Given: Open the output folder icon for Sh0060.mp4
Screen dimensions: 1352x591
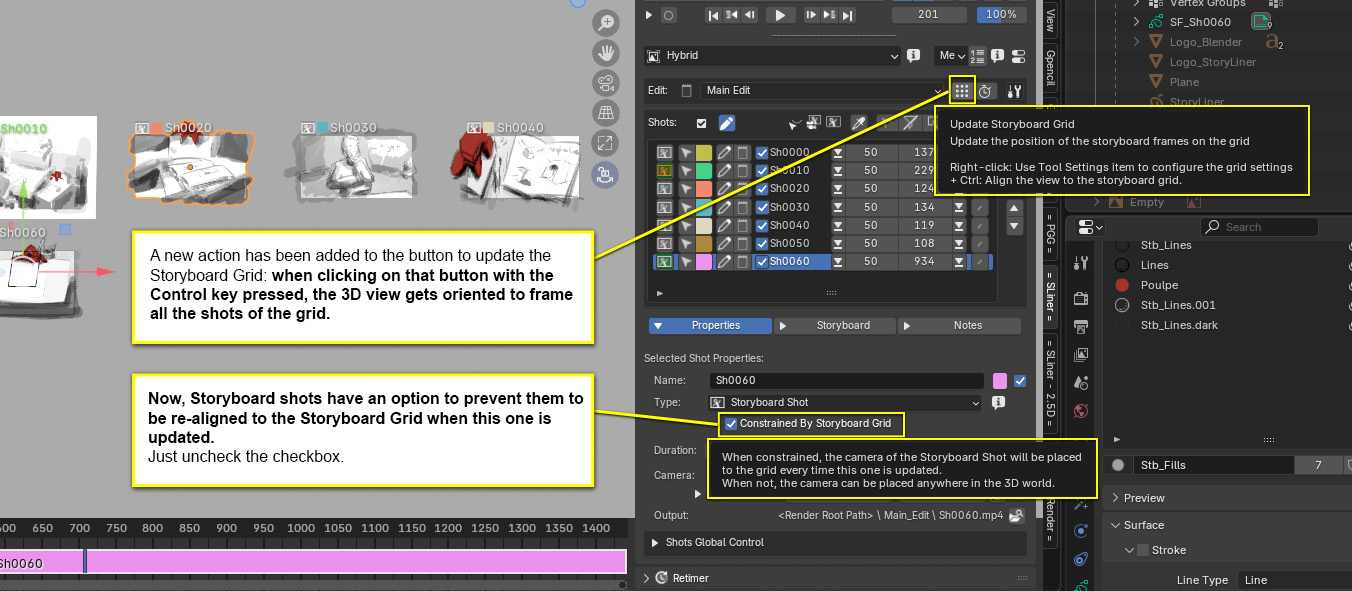Looking at the screenshot, I should [x=1016, y=516].
